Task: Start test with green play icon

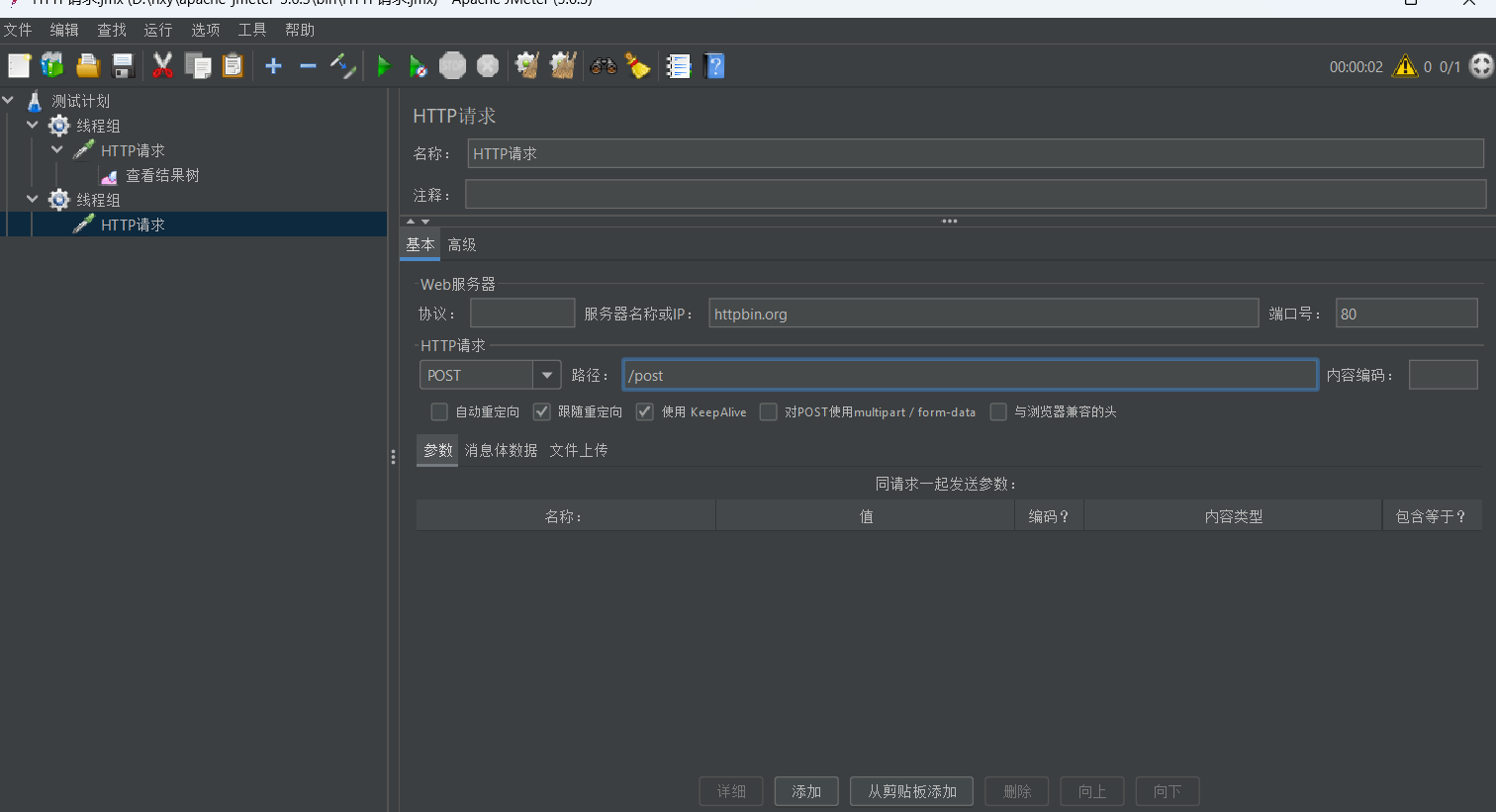Action: tap(384, 66)
